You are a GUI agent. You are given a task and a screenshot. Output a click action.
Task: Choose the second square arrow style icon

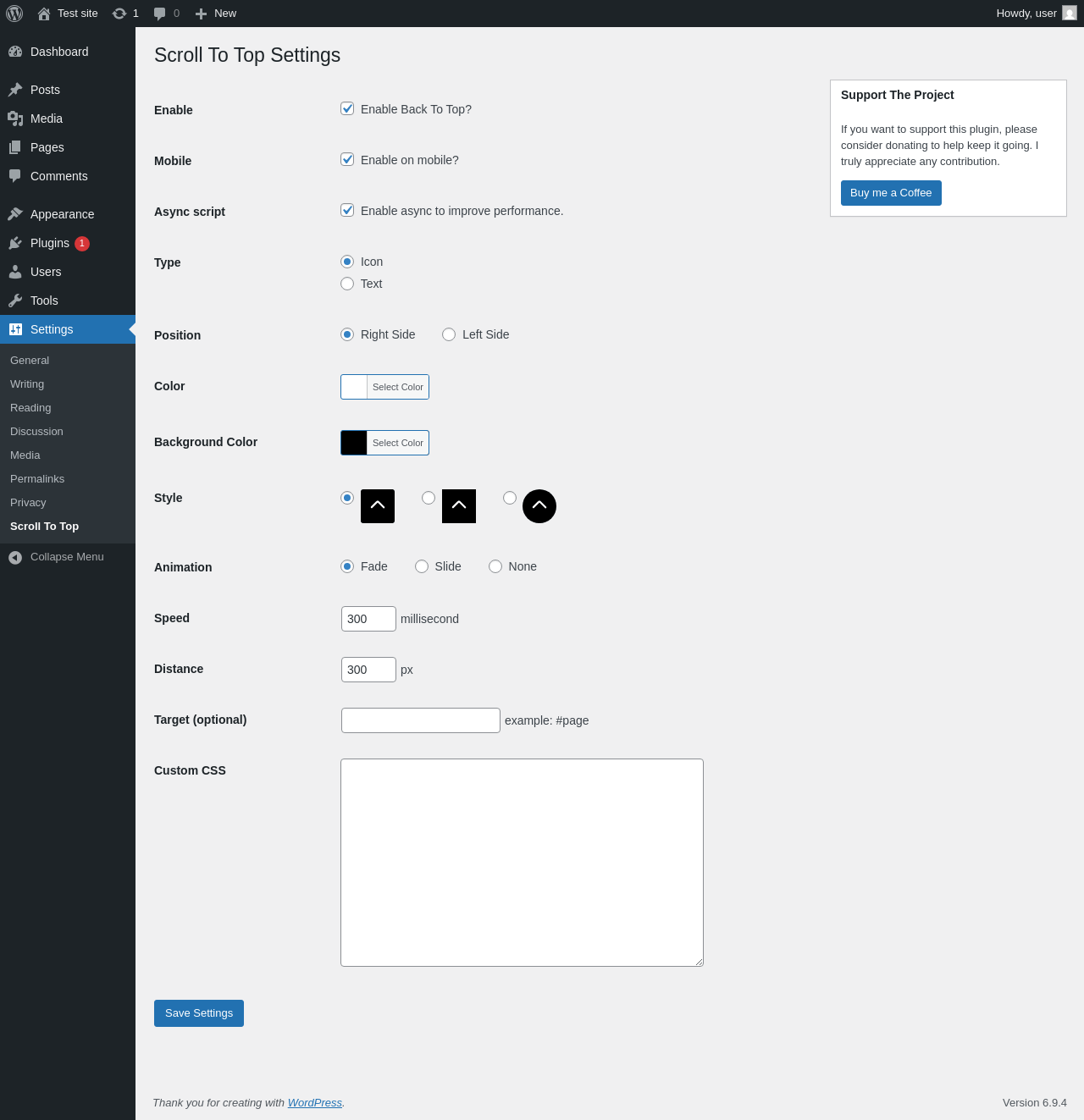pos(459,506)
